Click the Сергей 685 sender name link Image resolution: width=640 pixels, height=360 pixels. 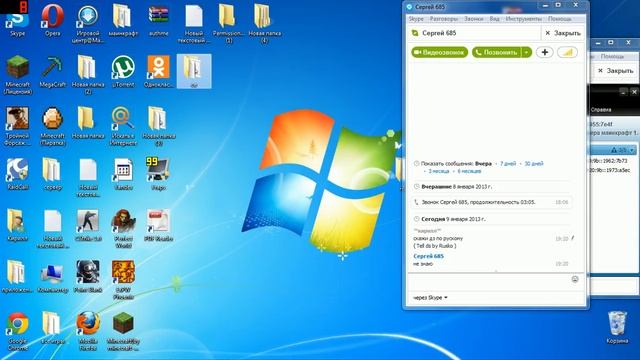[x=429, y=256]
